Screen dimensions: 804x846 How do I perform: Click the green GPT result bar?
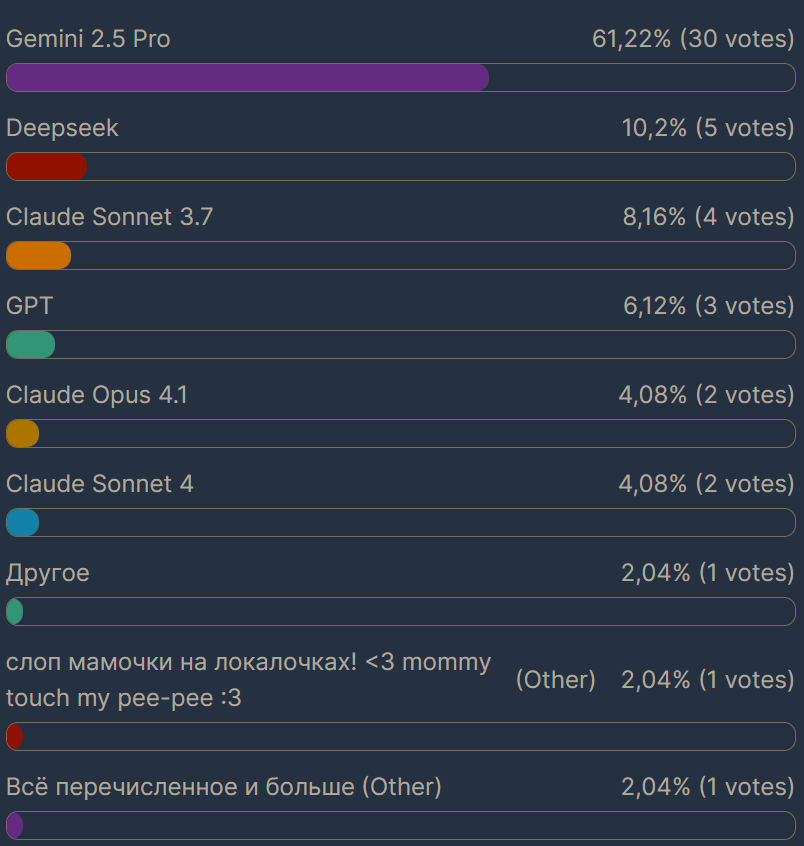[x=31, y=345]
